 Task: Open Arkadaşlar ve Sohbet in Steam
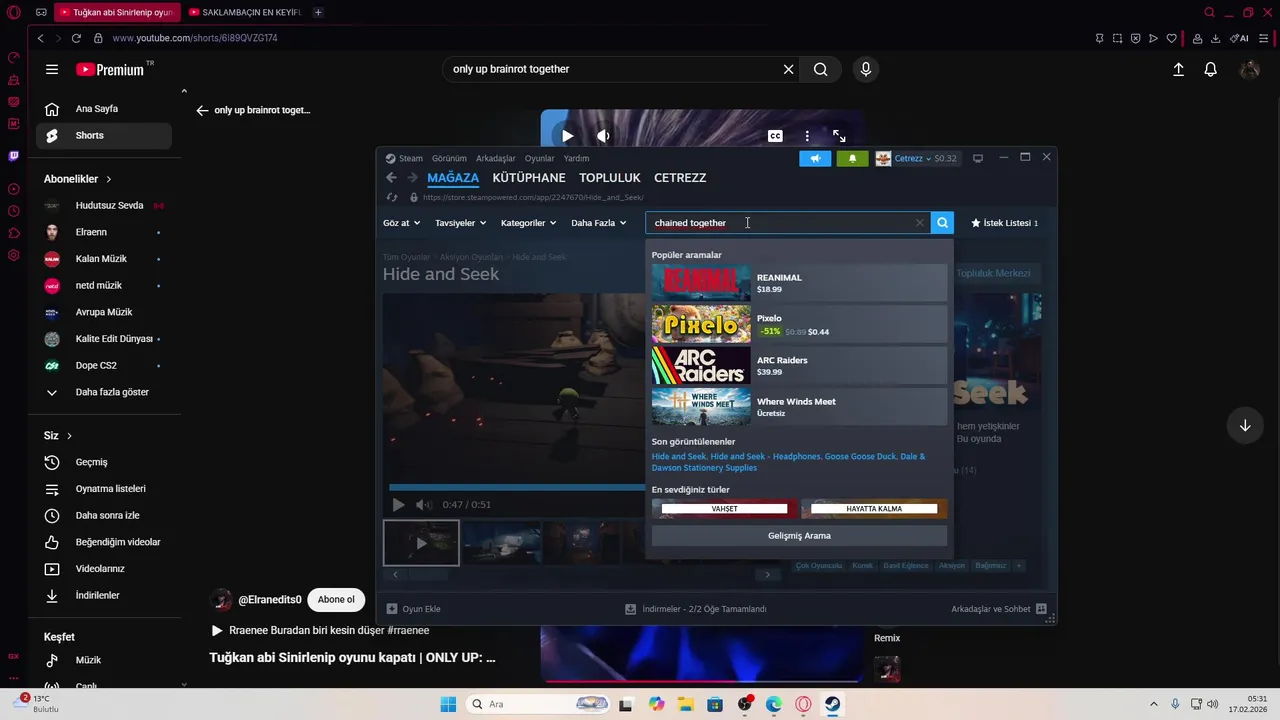[x=999, y=609]
